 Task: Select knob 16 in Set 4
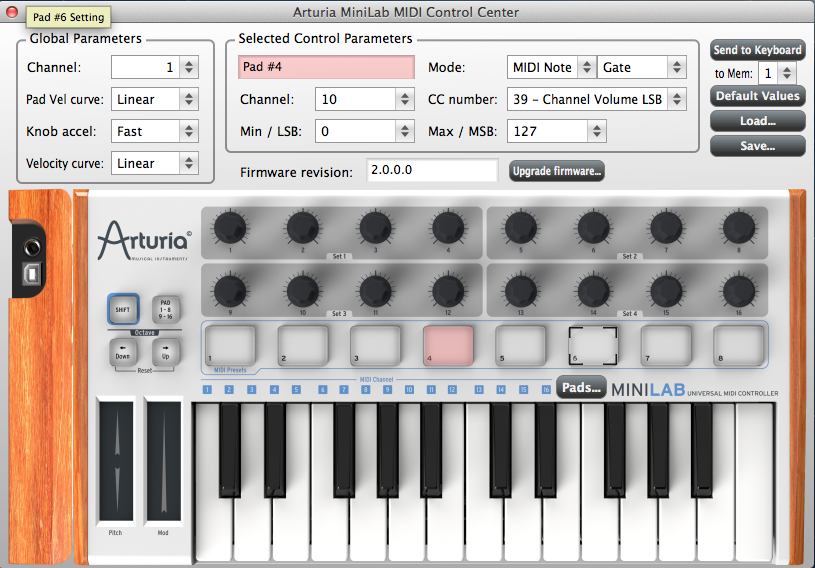click(x=739, y=291)
